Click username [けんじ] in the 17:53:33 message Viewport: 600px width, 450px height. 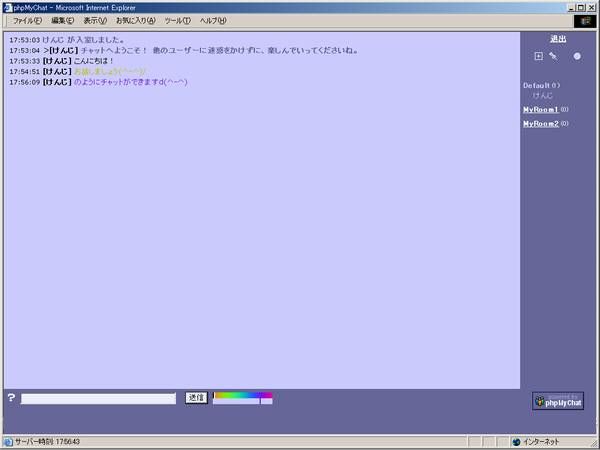[x=57, y=61]
